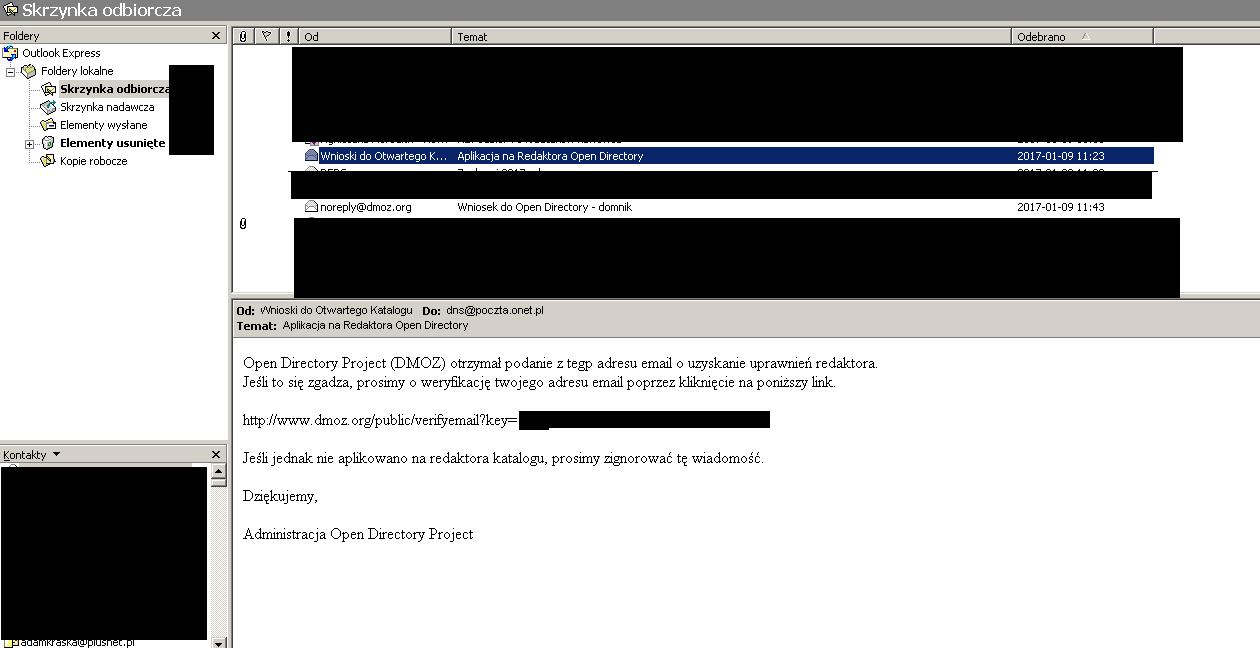This screenshot has width=1260, height=648.
Task: Open the Kopie robocze drafts folder icon
Action: click(48, 161)
